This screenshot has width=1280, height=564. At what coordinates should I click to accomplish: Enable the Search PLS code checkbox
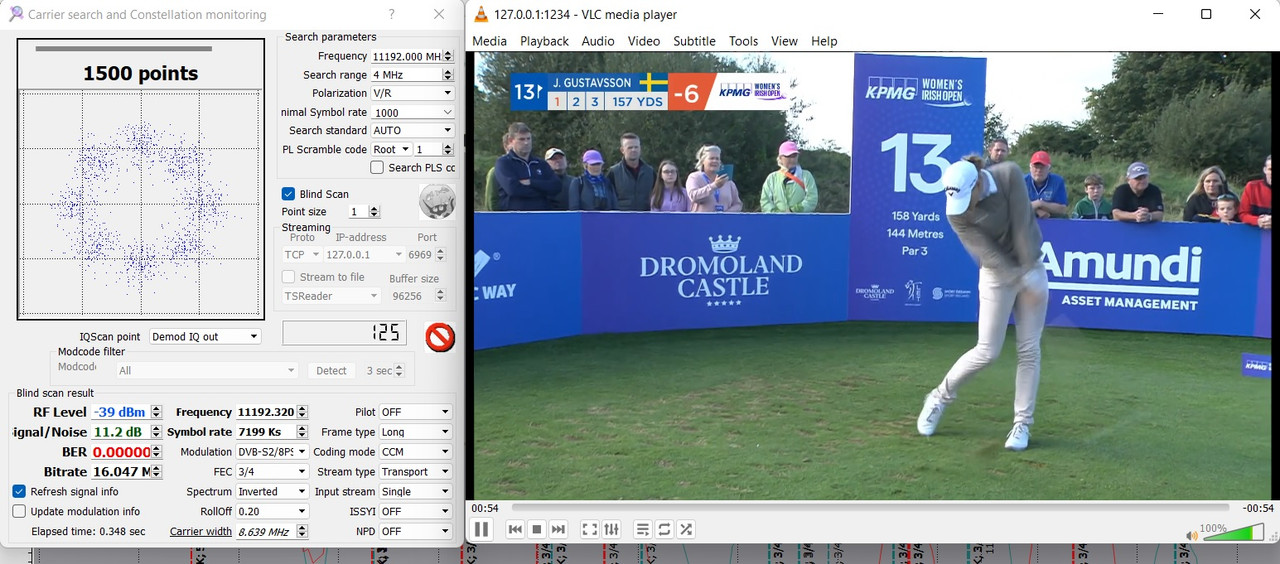tap(378, 167)
